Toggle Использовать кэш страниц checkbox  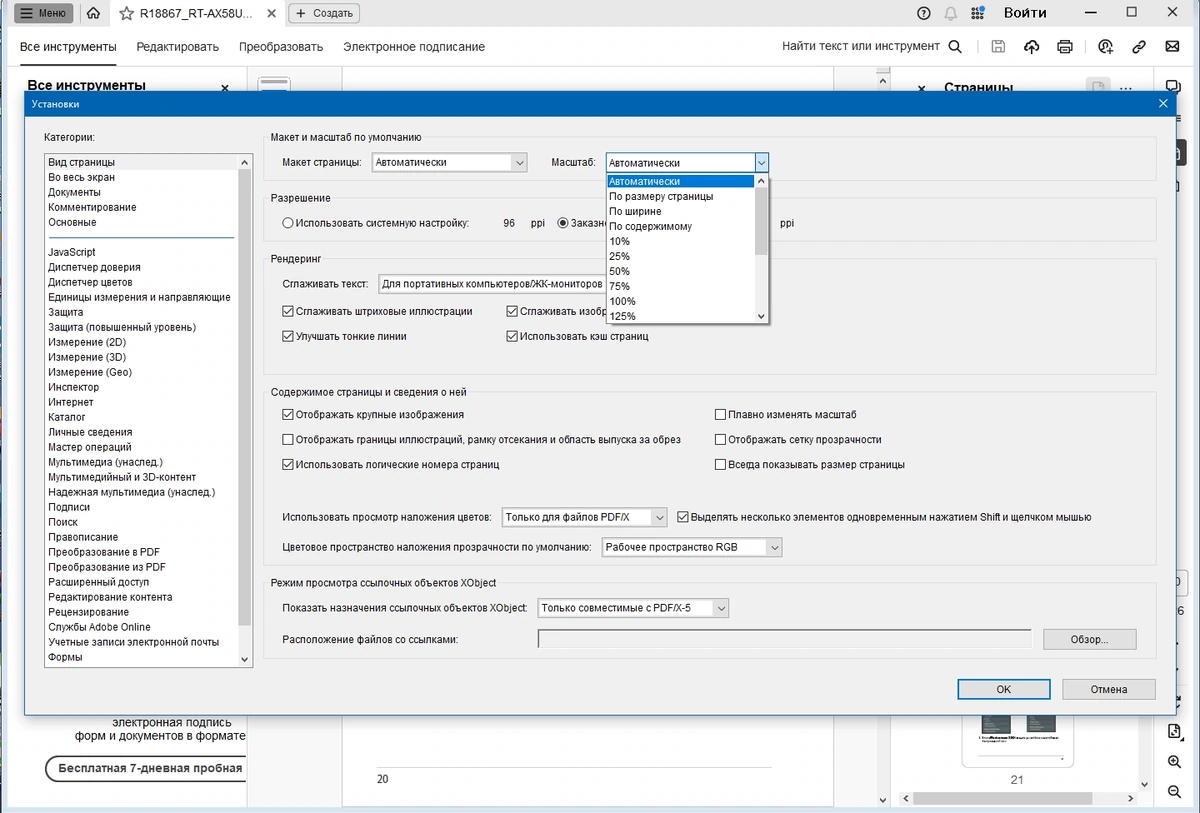[512, 337]
